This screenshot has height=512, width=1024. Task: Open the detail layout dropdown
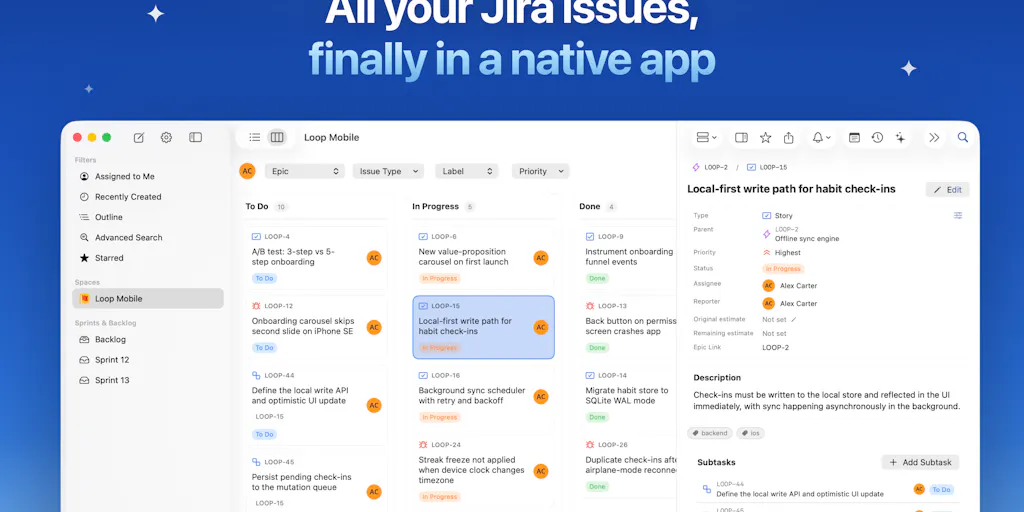pyautogui.click(x=707, y=137)
